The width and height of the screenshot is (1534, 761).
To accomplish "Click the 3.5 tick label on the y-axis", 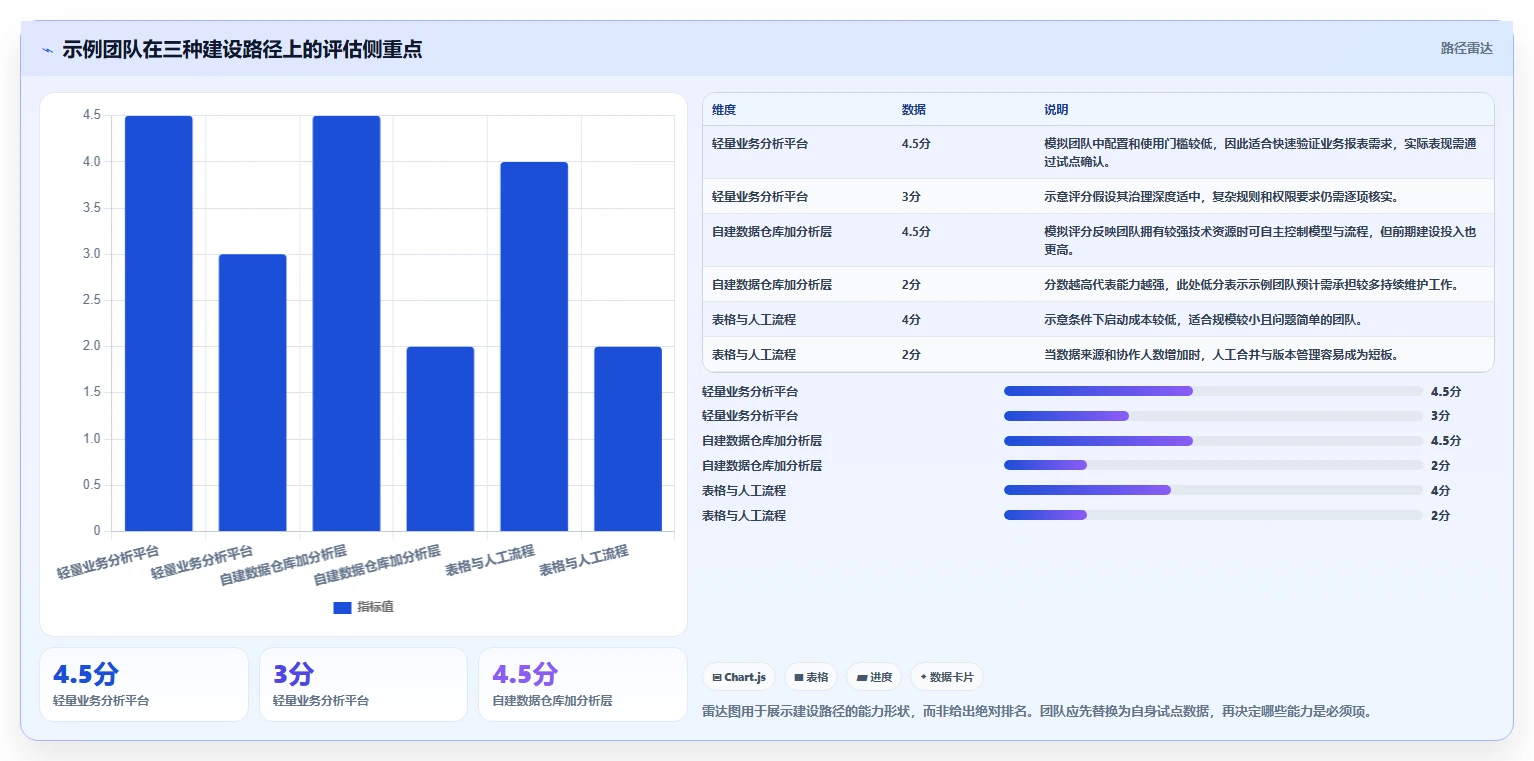I will pyautogui.click(x=91, y=208).
